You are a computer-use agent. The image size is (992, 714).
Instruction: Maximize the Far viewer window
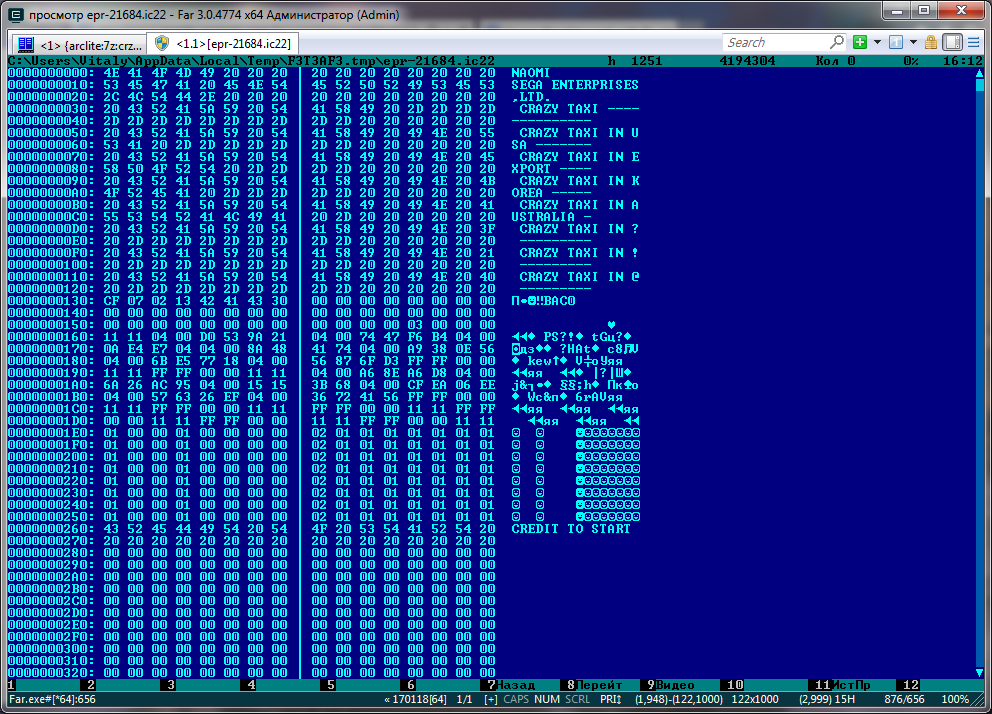(924, 11)
